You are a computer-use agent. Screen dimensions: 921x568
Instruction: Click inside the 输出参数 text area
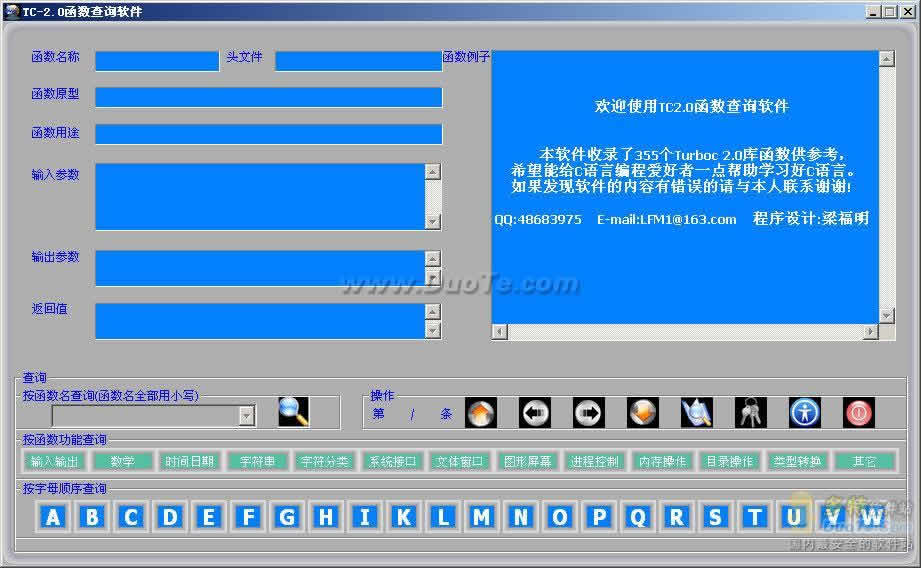pyautogui.click(x=260, y=268)
